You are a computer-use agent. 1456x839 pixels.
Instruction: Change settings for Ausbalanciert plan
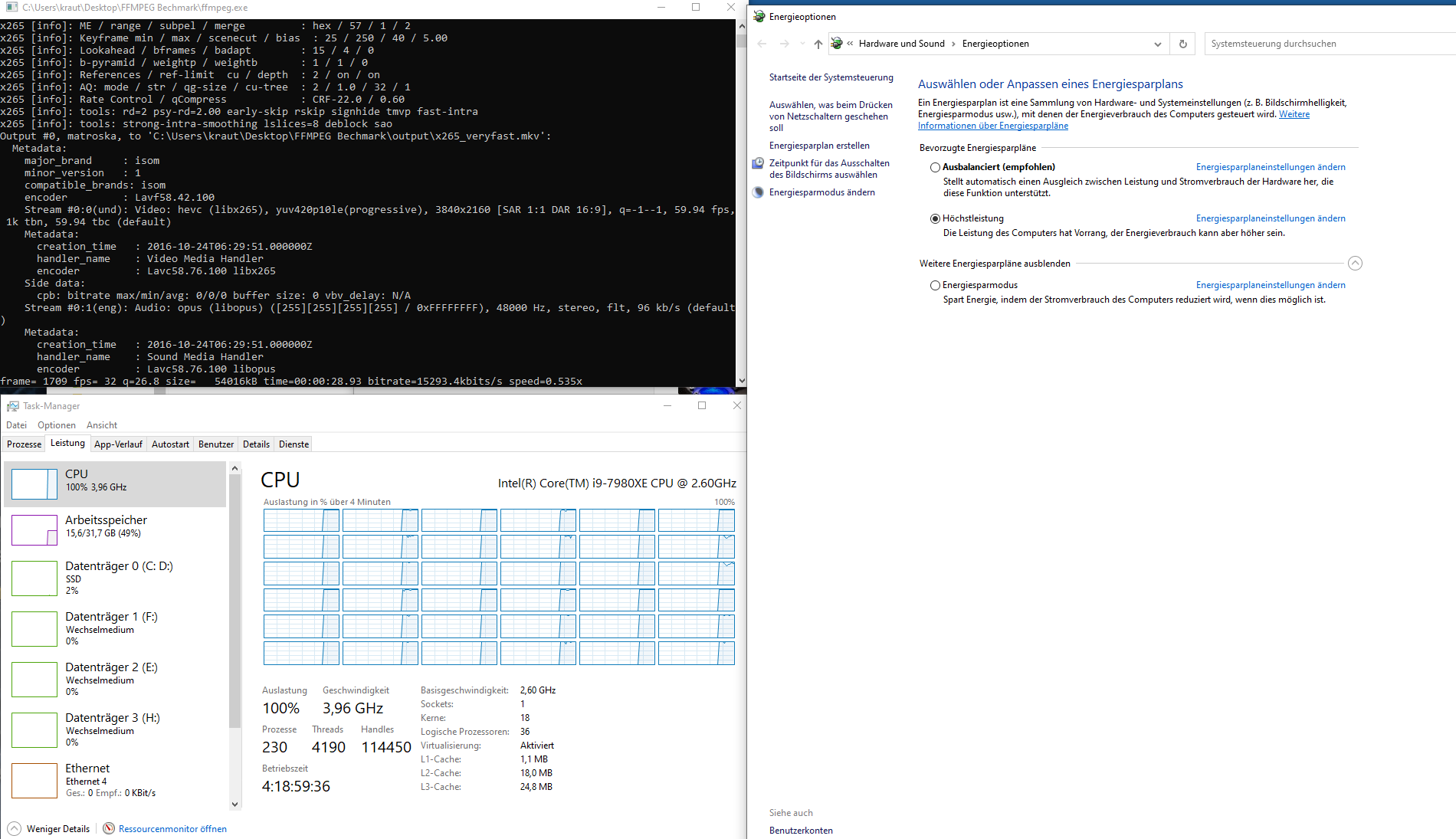1271,167
